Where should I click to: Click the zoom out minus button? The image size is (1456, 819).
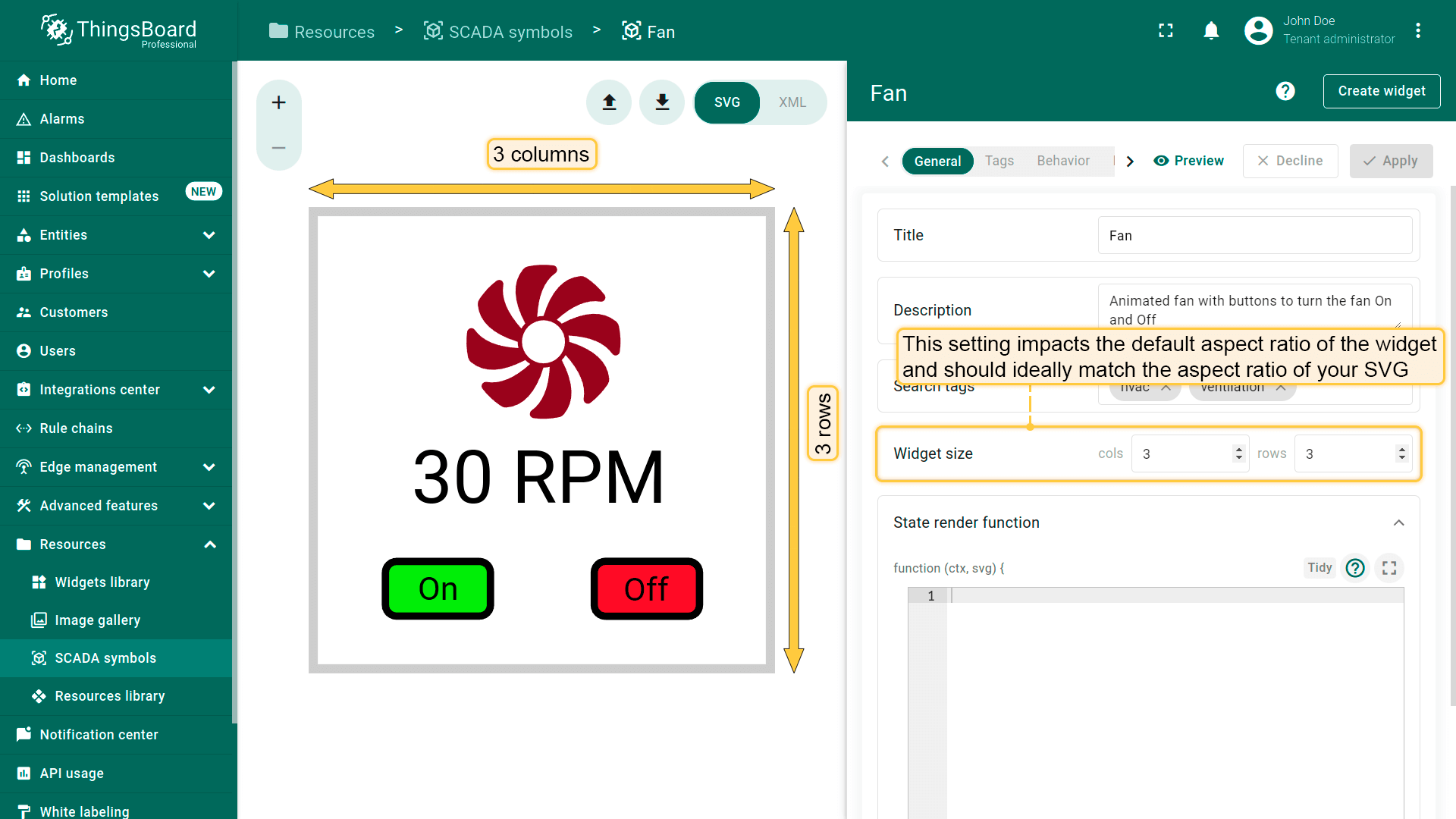point(278,148)
